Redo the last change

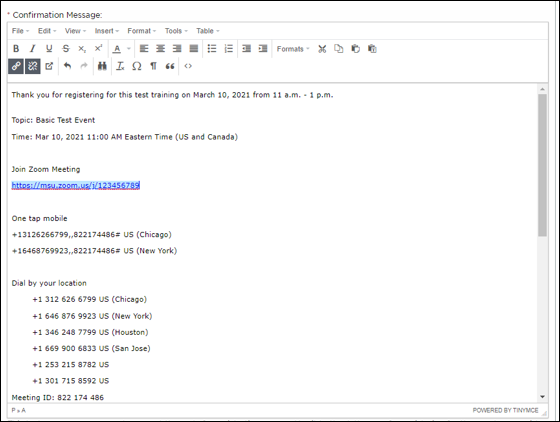click(x=84, y=66)
